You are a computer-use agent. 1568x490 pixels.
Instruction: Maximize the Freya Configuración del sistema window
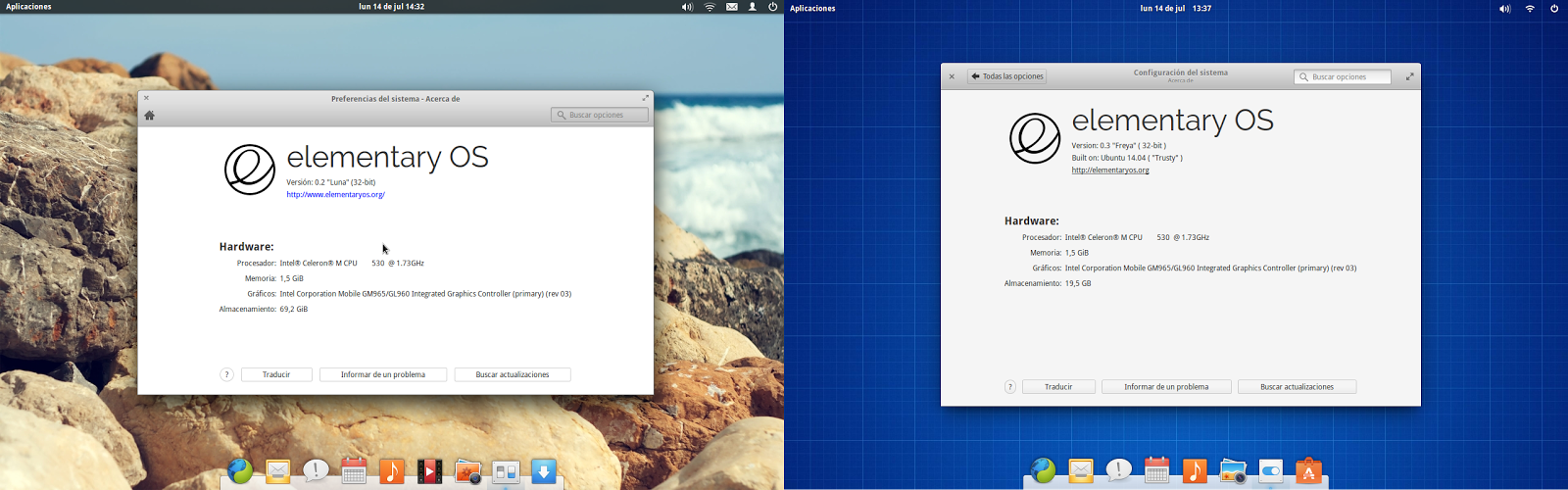pyautogui.click(x=1410, y=76)
